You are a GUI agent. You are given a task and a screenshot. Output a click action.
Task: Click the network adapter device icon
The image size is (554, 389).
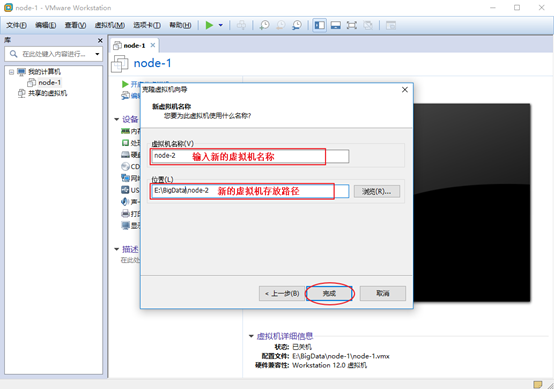coord(125,178)
